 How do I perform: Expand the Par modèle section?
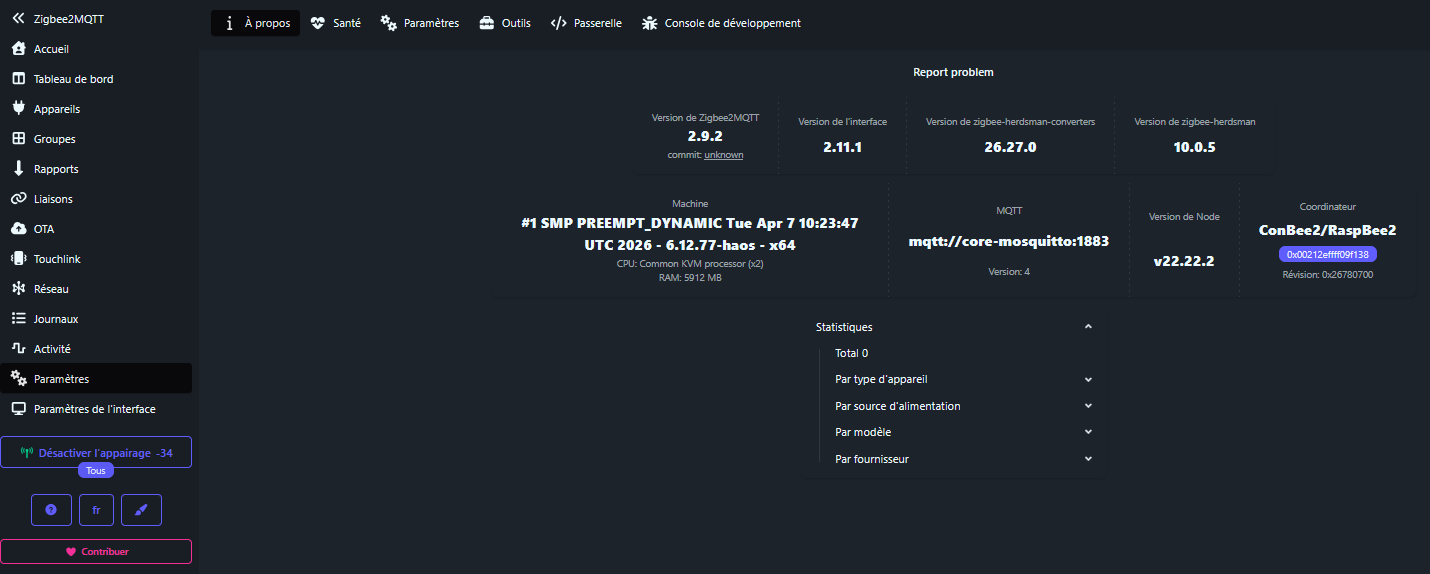pos(1088,432)
